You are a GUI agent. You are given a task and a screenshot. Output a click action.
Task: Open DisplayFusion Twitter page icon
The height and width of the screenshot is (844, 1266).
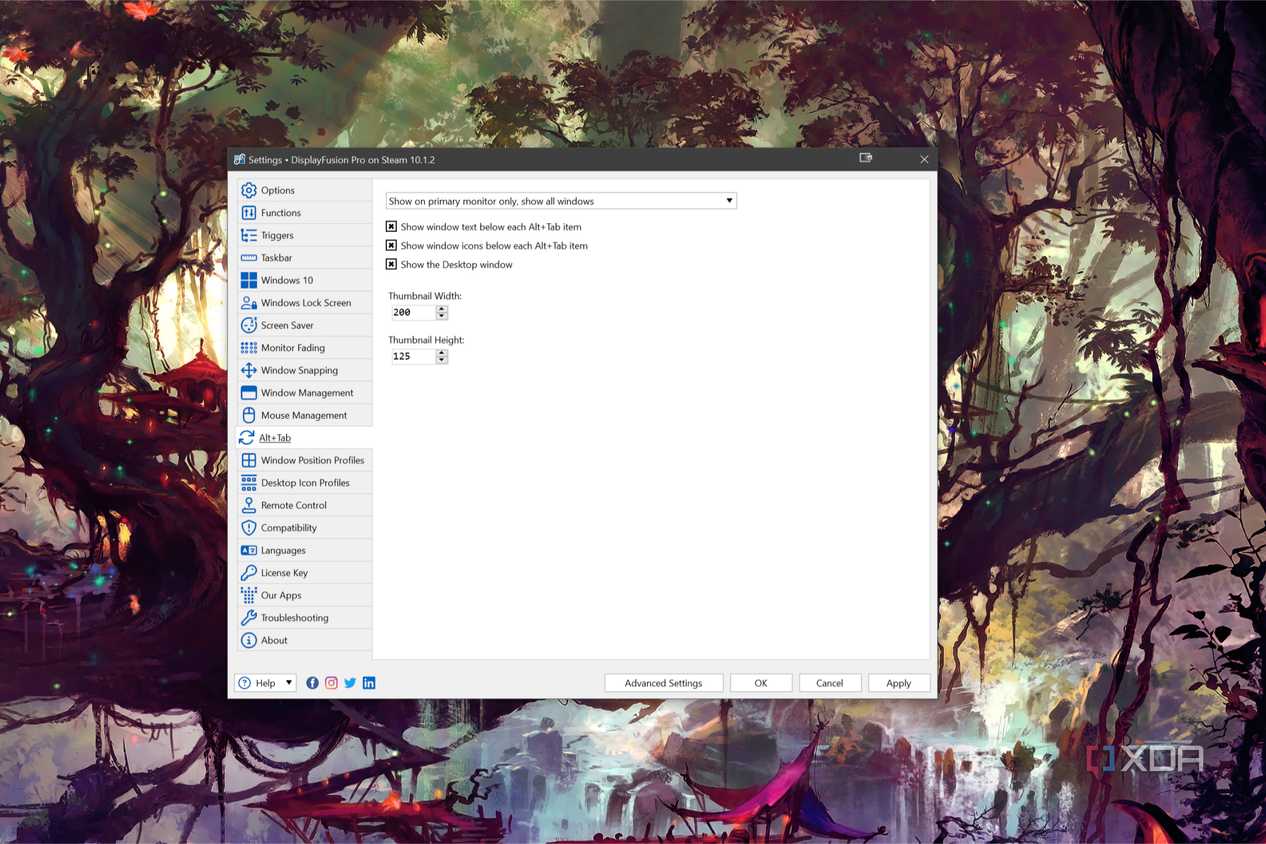click(350, 683)
